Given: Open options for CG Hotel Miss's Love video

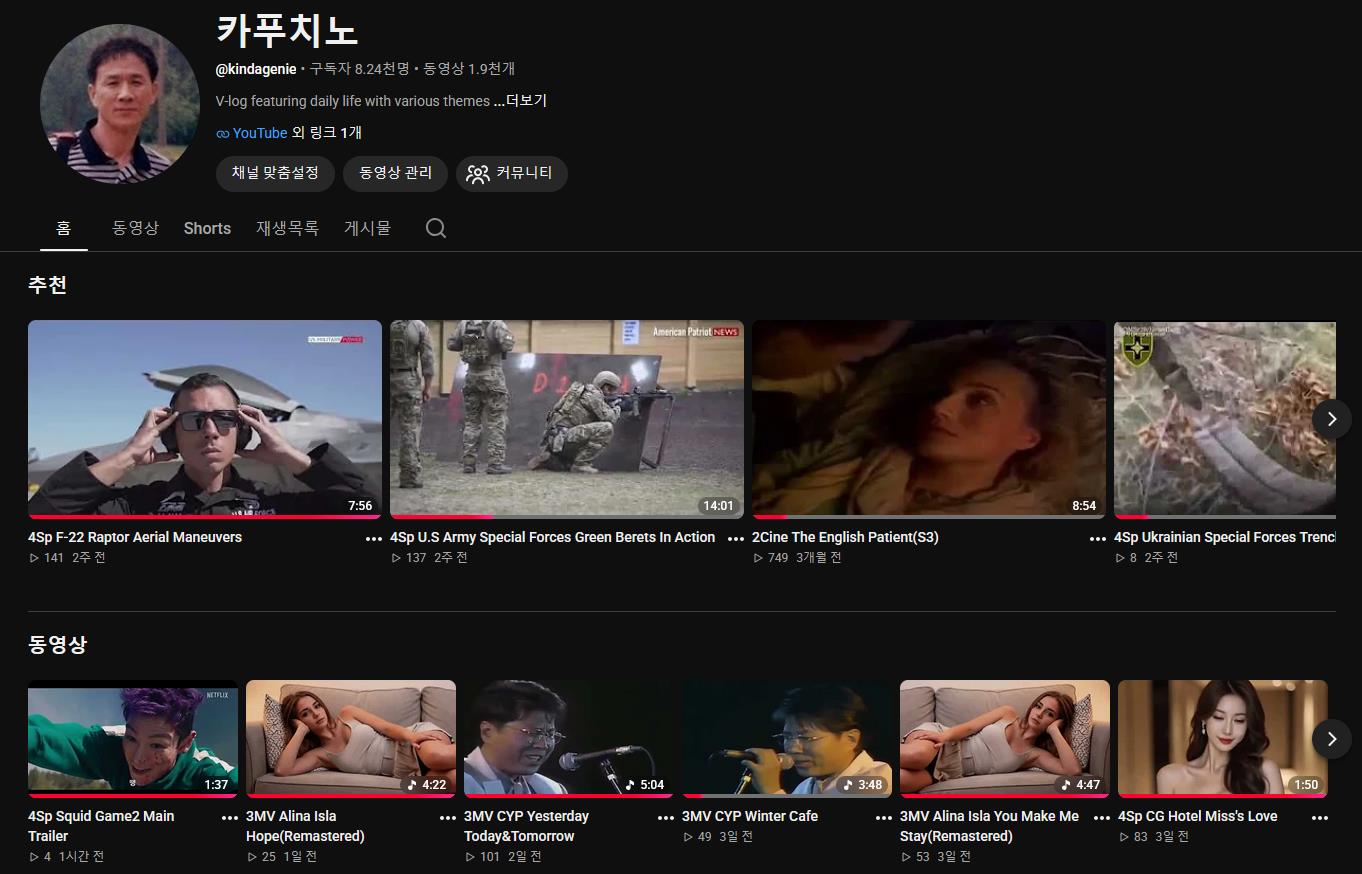Looking at the screenshot, I should tap(1320, 817).
